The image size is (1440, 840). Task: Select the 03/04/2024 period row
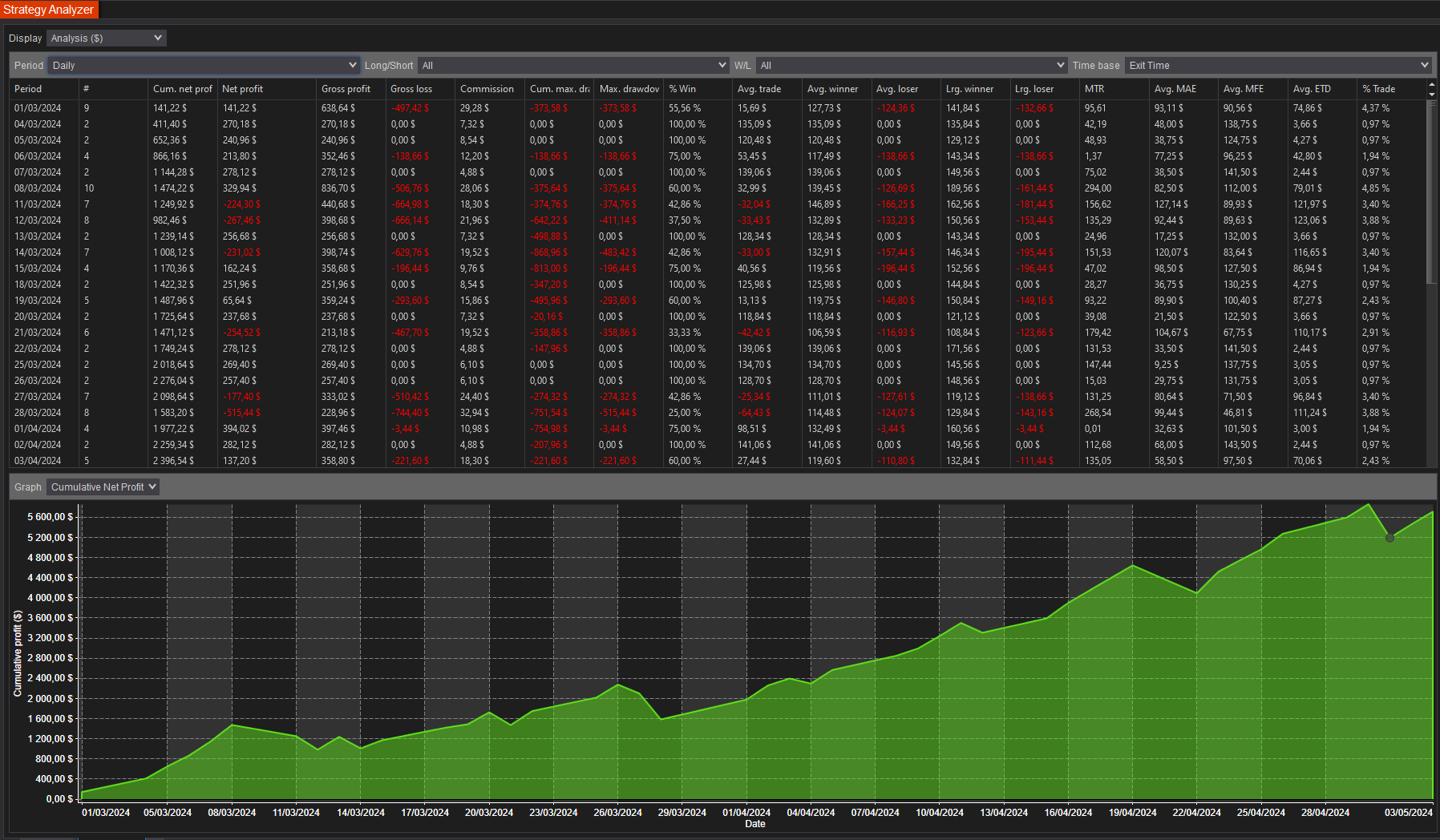coord(718,461)
